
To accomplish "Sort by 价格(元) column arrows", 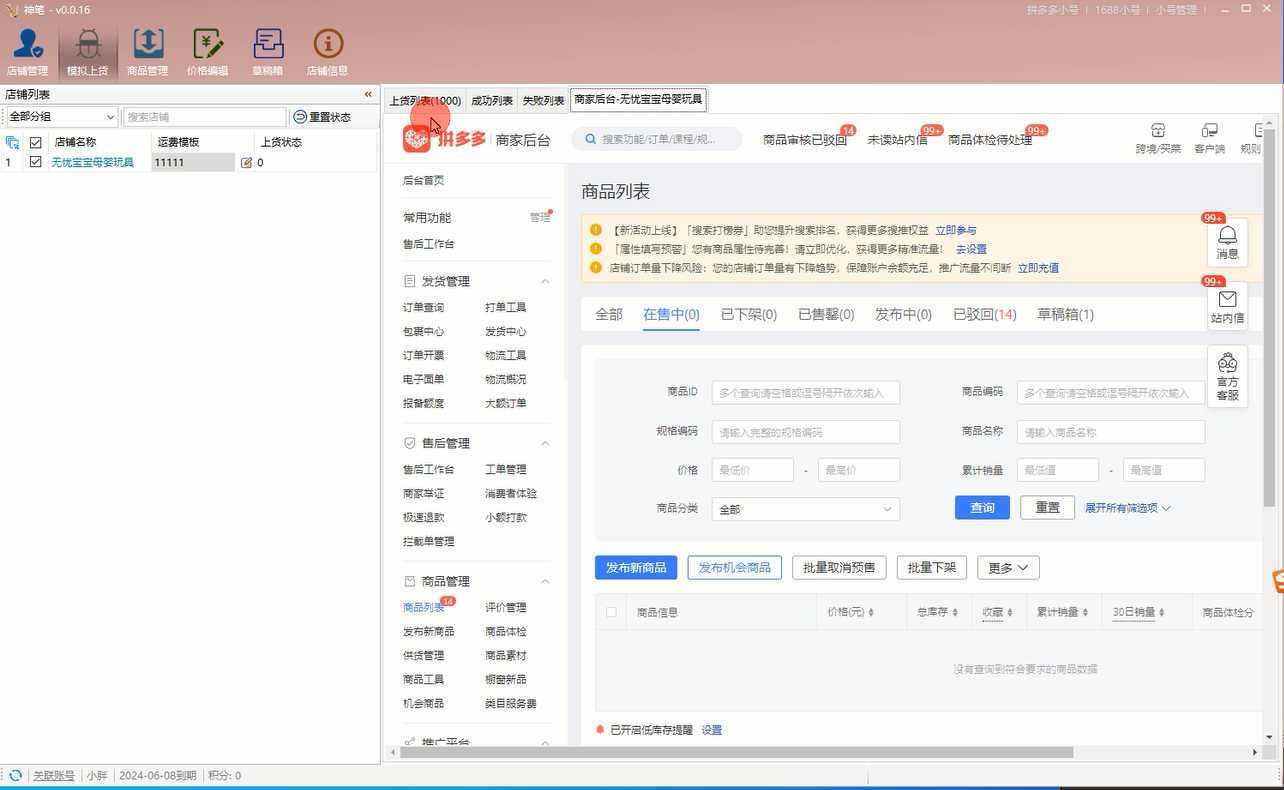I will tap(871, 612).
